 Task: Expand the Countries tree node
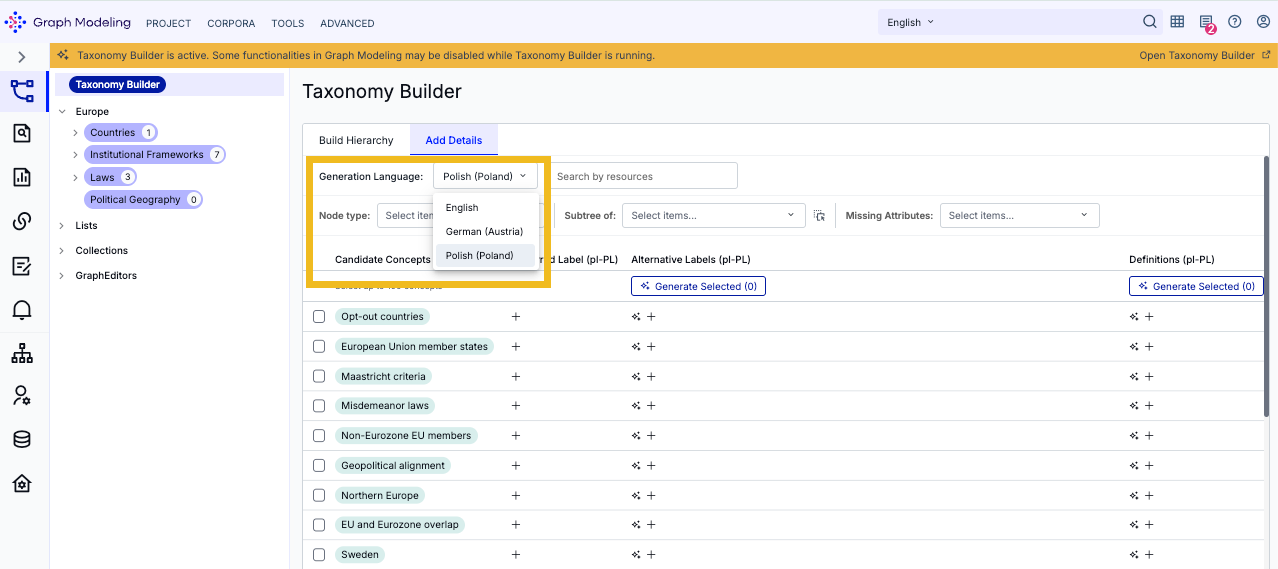(x=75, y=132)
